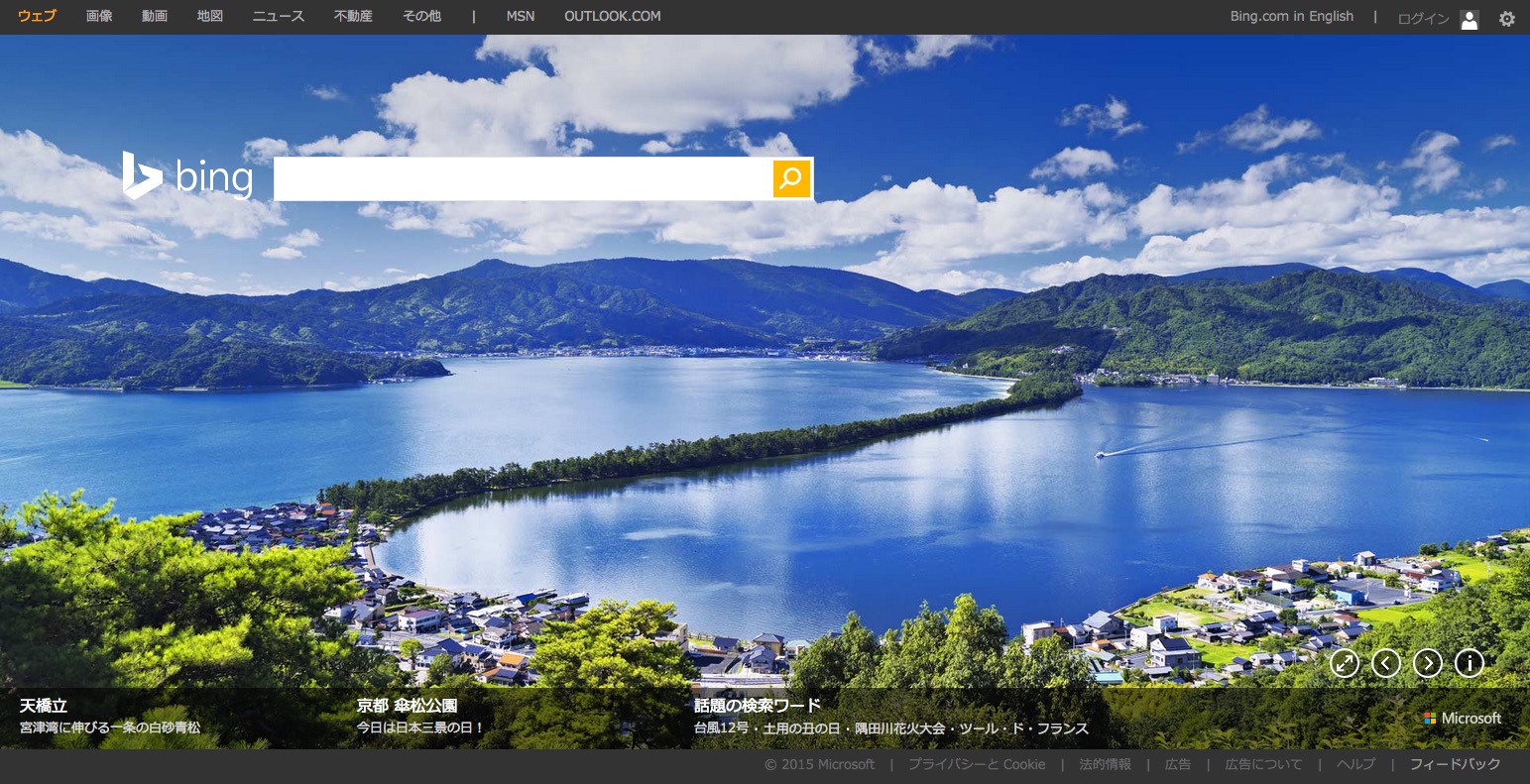Focus the Bing search text box

[523, 178]
